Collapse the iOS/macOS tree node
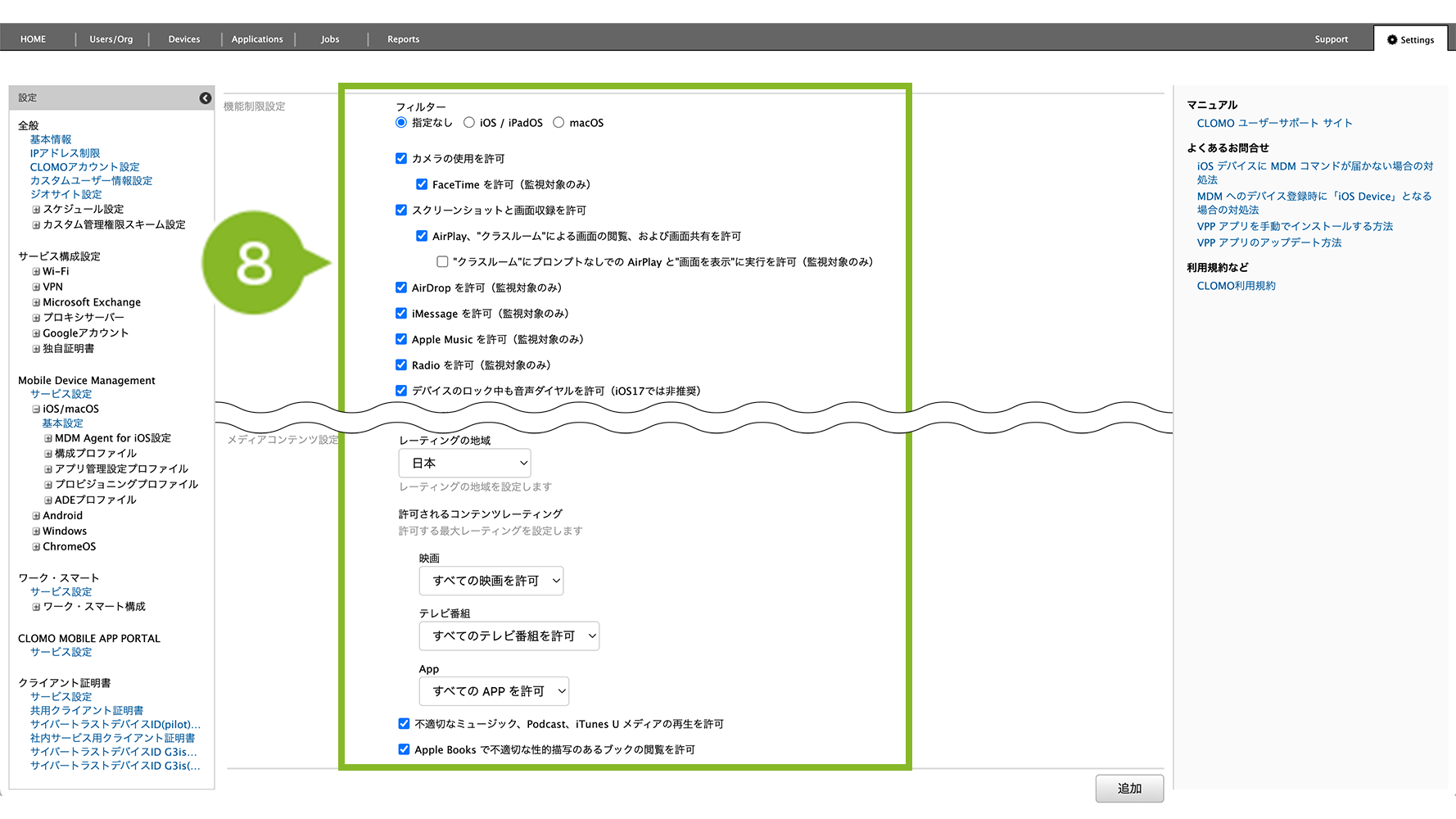 (36, 409)
